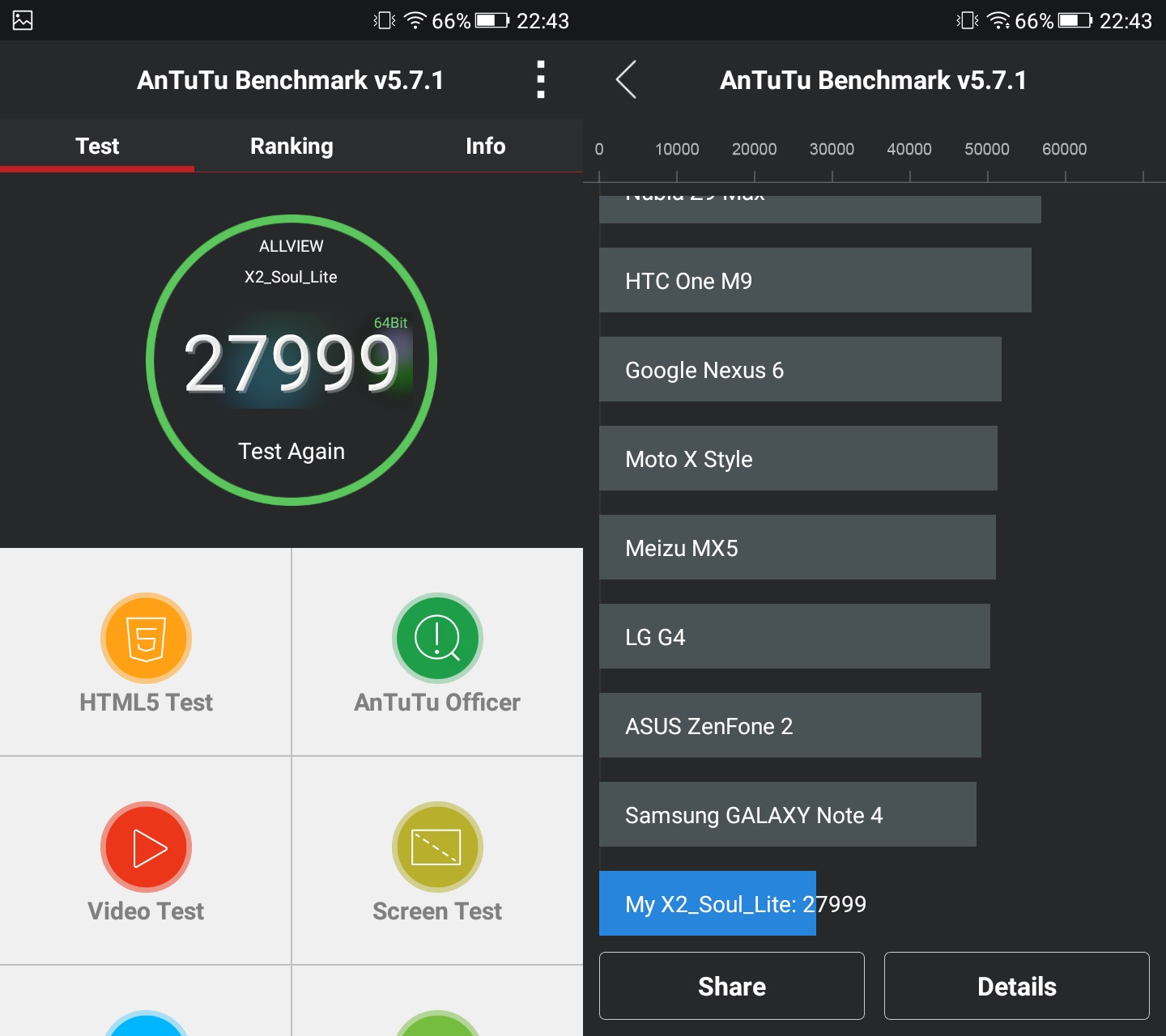Tap the back arrow in header
1166x1036 pixels.
click(626, 80)
